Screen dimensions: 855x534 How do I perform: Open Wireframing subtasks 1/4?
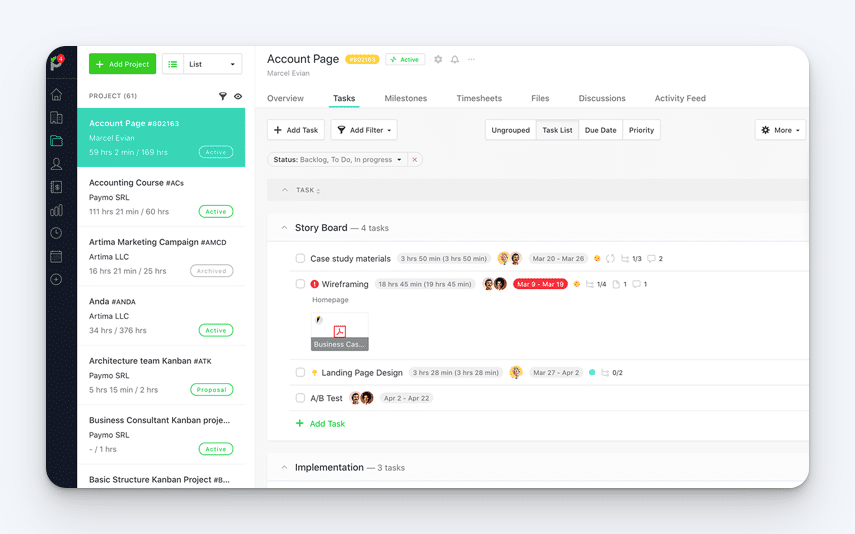[x=596, y=284]
